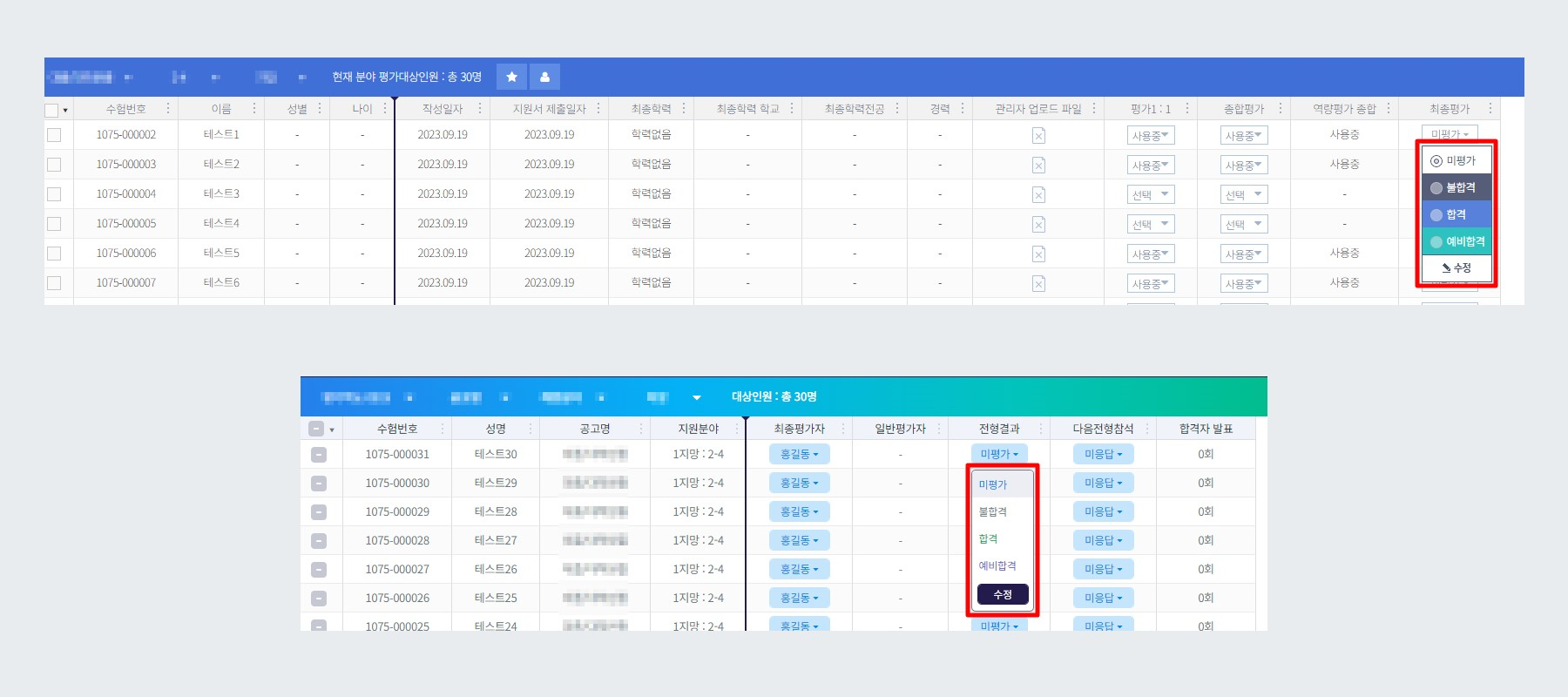
Task: Open 홍길동 dropdown for row 1075-000028
Action: click(x=799, y=540)
